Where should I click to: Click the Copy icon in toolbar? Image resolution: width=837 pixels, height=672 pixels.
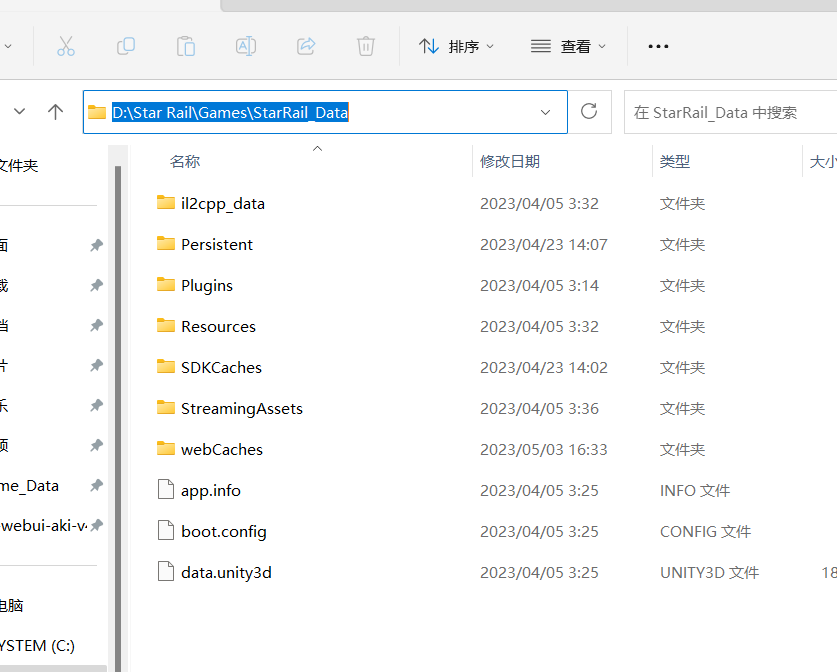126,46
